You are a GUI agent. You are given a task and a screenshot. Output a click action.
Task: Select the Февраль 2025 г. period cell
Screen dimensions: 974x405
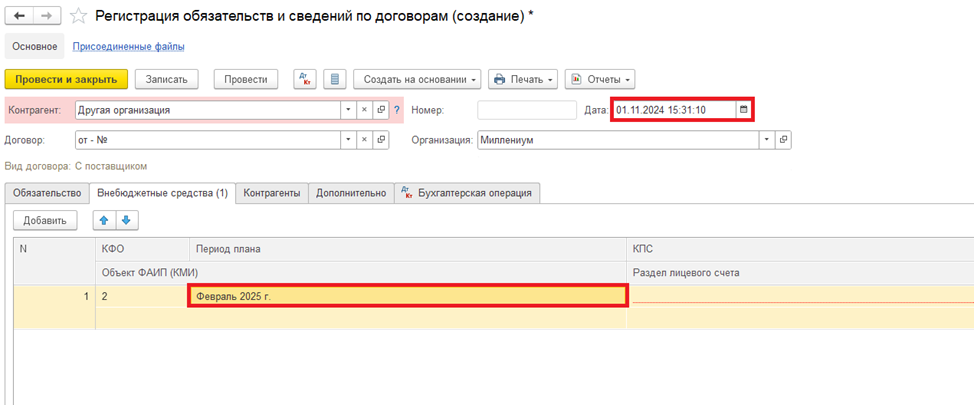(x=408, y=295)
